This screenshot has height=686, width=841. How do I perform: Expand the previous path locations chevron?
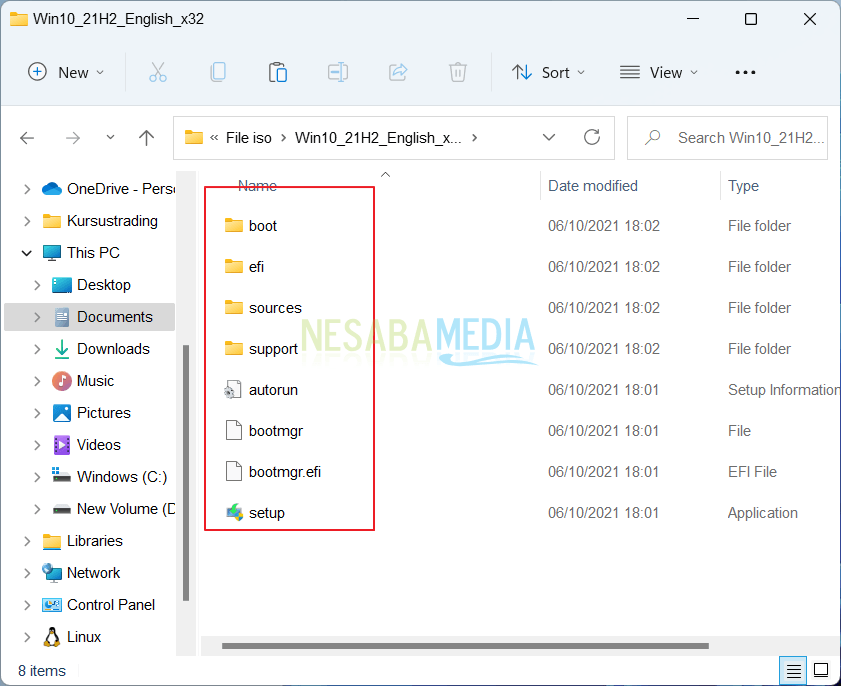214,138
